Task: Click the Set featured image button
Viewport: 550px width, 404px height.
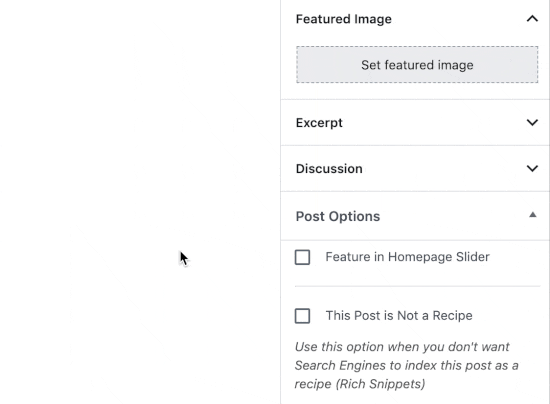Action: [417, 65]
